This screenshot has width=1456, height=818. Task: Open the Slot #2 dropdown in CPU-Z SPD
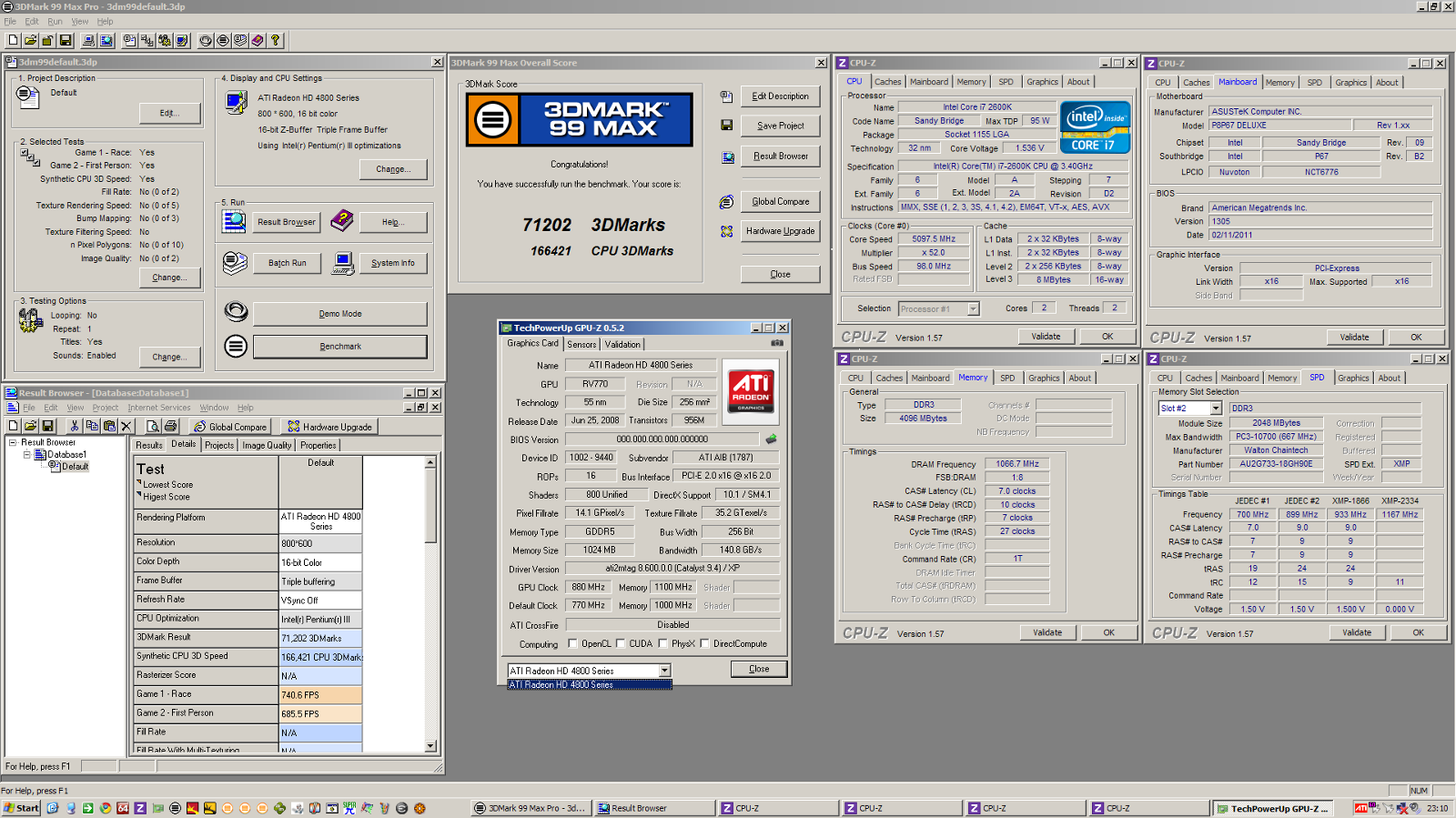[1216, 409]
